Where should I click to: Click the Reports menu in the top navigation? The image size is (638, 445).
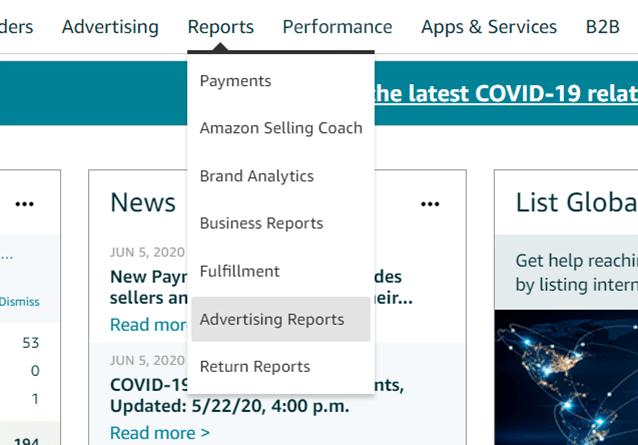pyautogui.click(x=221, y=27)
